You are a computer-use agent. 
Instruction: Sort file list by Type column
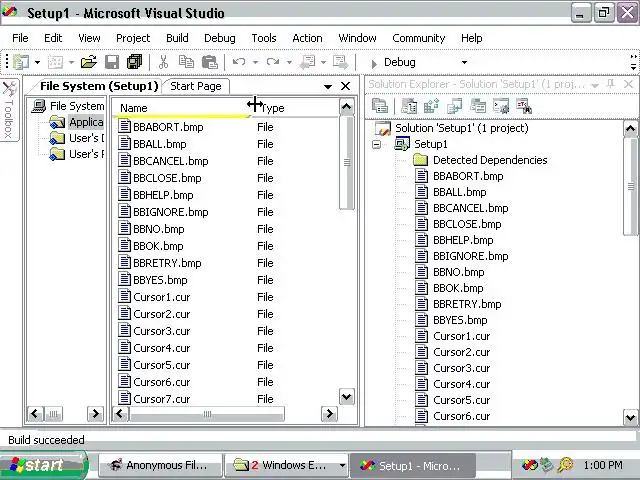[x=297, y=108]
